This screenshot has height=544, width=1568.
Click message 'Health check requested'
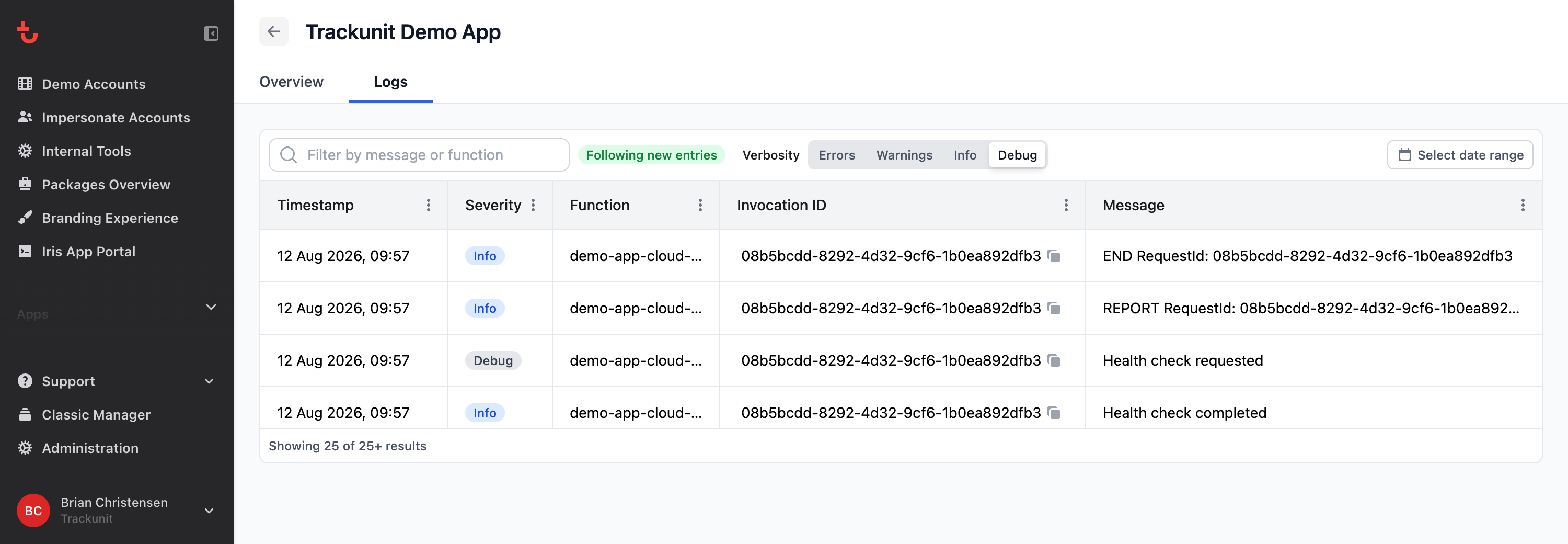1183,360
